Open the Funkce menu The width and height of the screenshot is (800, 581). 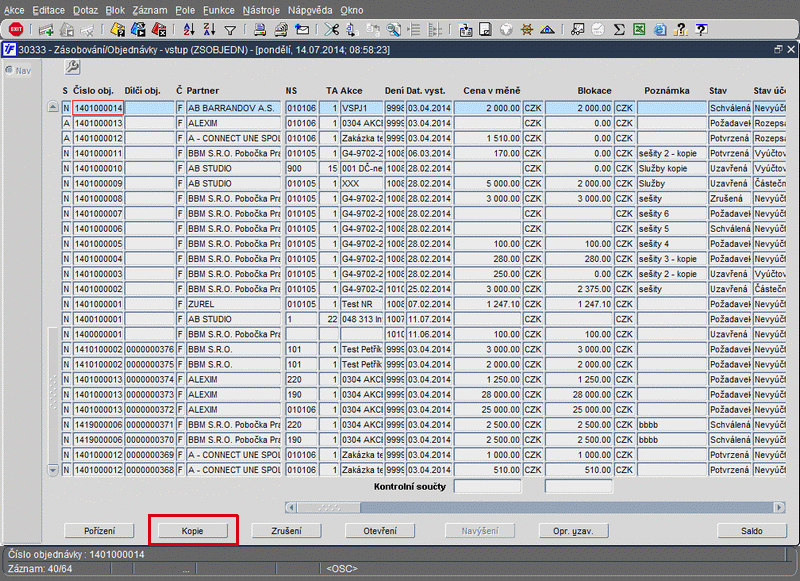pyautogui.click(x=219, y=10)
